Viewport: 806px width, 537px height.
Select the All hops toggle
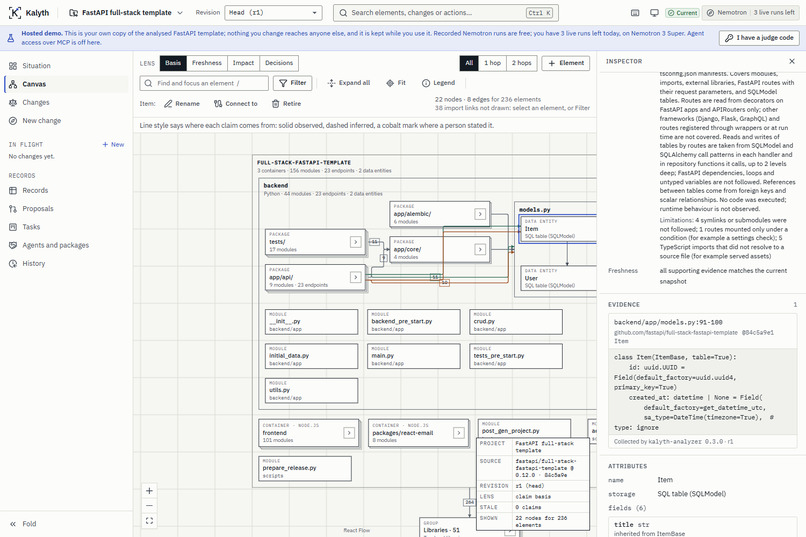[469, 63]
